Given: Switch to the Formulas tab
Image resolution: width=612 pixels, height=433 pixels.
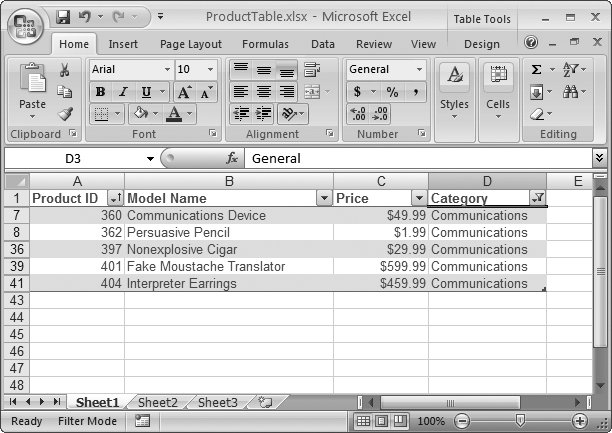Looking at the screenshot, I should pyautogui.click(x=265, y=44).
